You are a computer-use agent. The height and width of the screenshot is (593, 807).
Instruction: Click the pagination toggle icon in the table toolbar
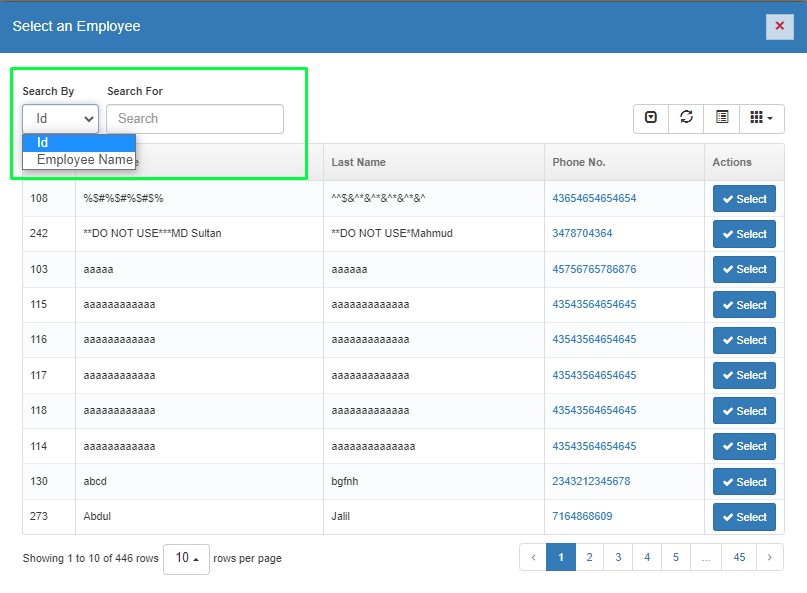coord(651,118)
